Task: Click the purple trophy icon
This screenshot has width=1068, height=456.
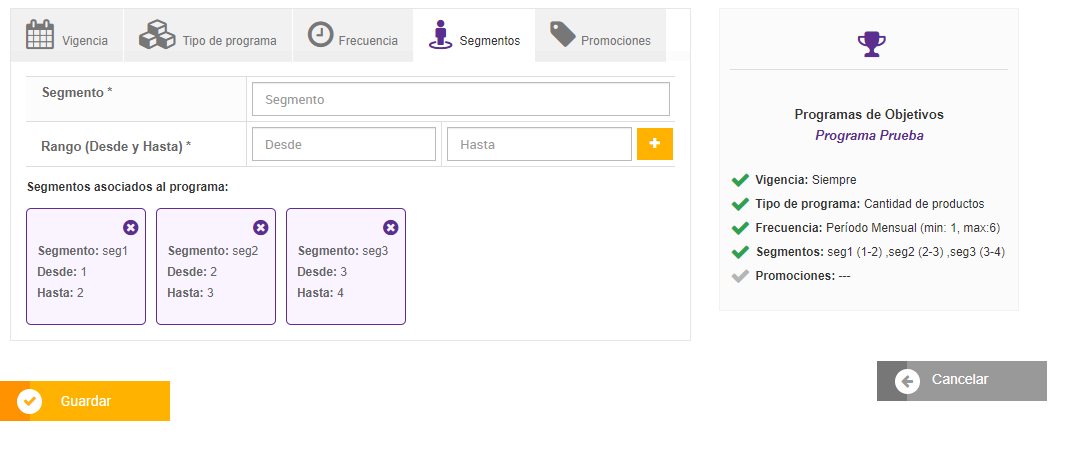Action: (871, 42)
